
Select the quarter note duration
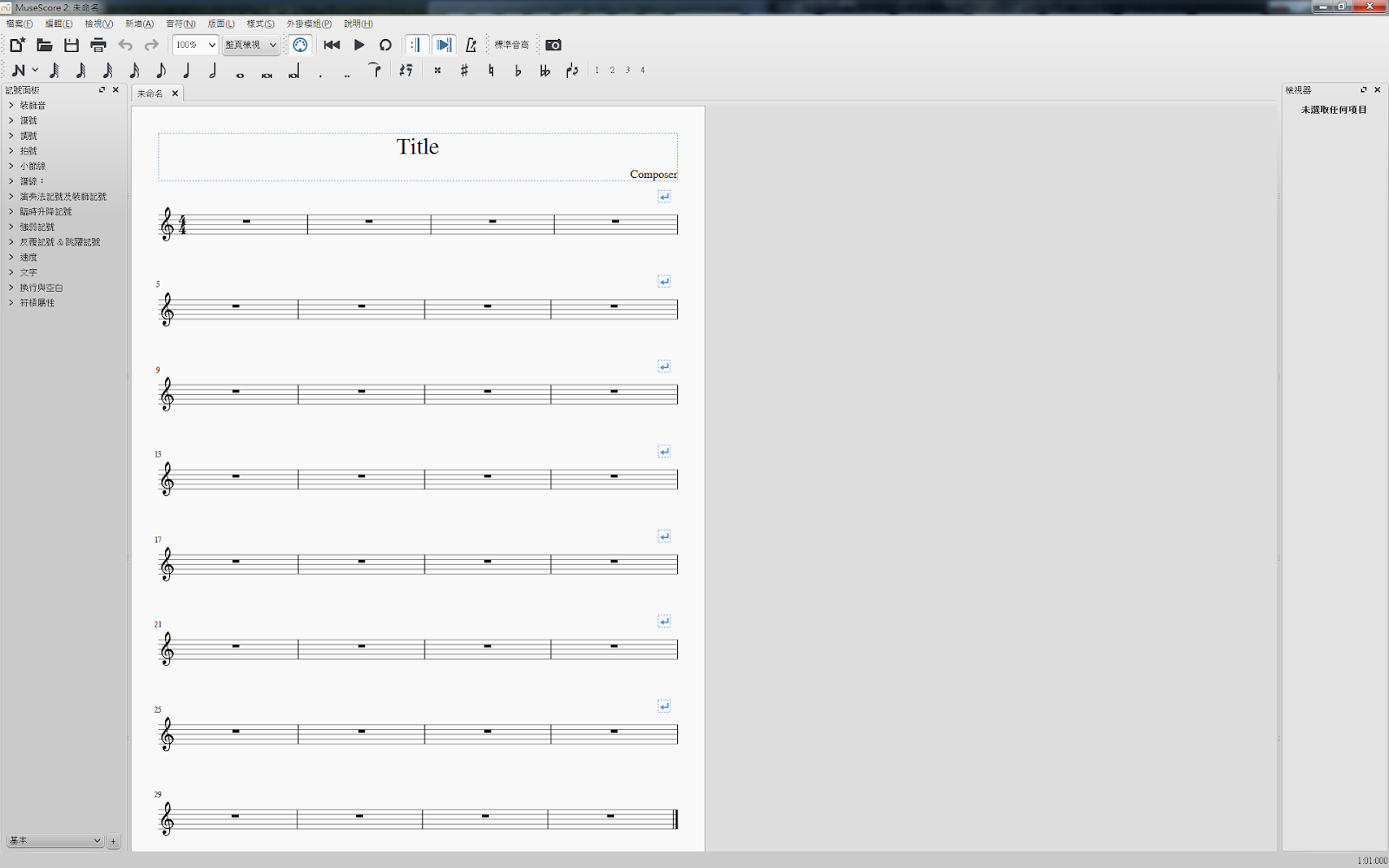click(187, 69)
